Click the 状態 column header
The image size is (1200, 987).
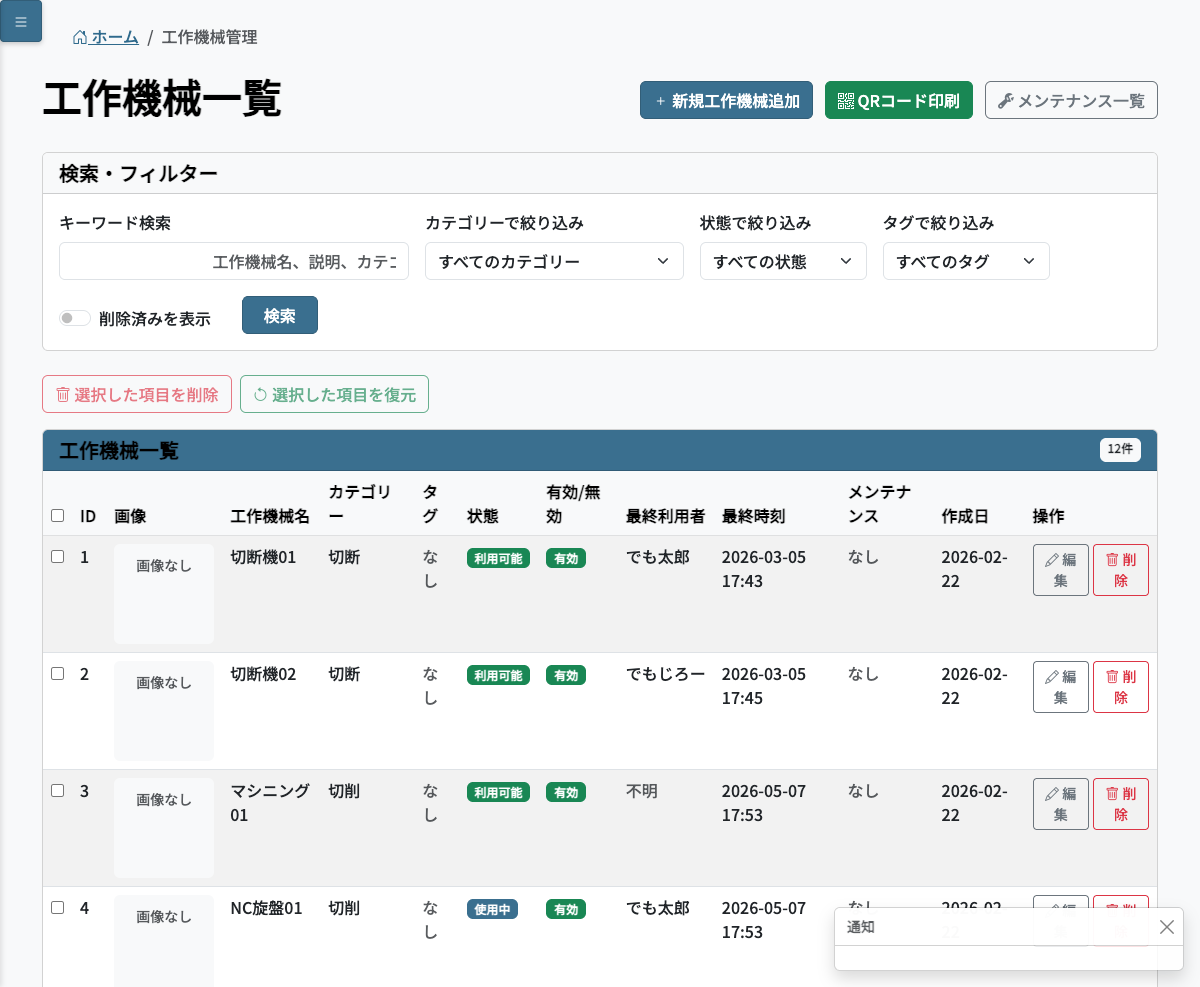coord(483,516)
